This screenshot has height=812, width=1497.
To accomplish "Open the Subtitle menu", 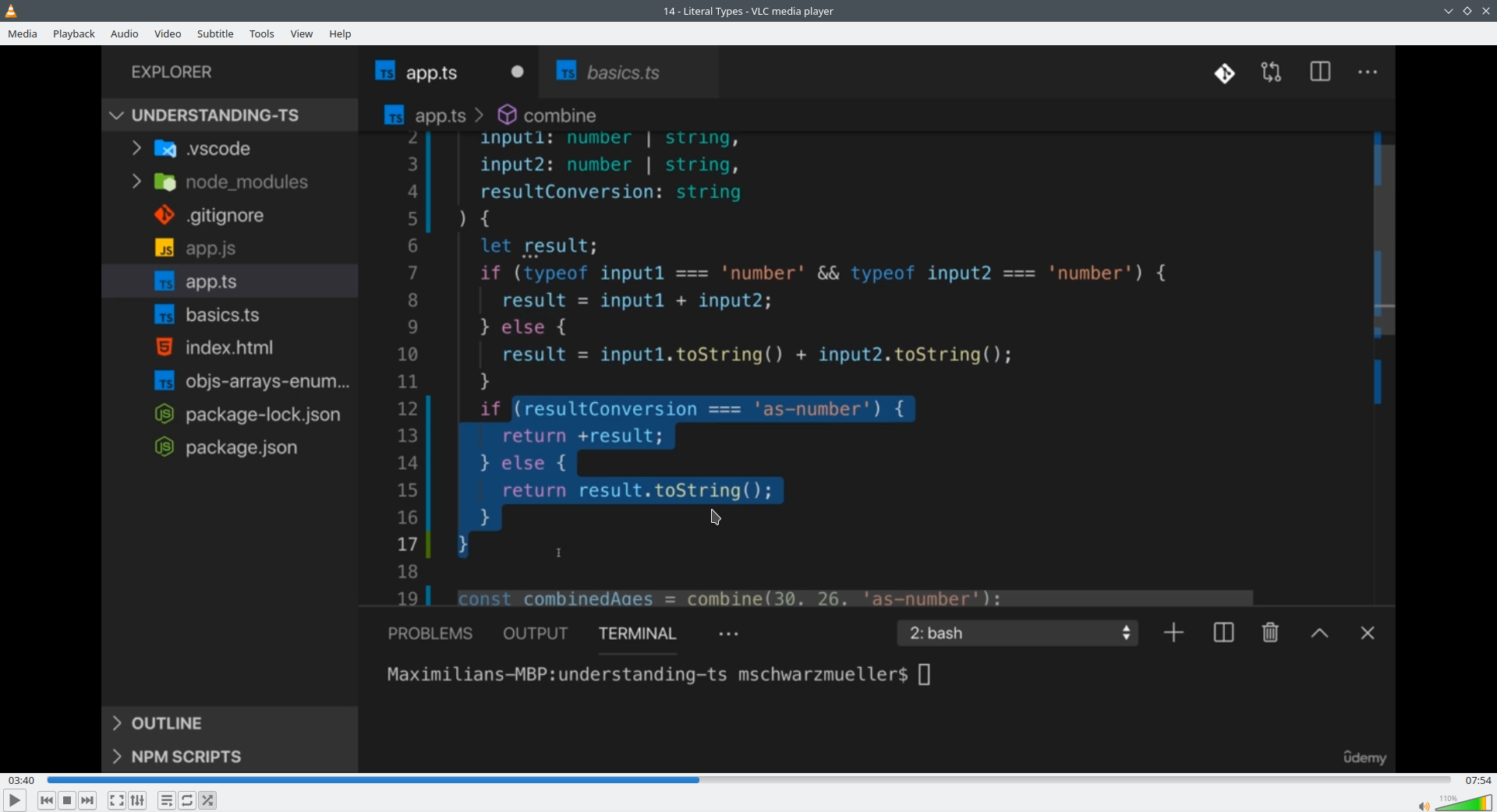I will [x=215, y=34].
